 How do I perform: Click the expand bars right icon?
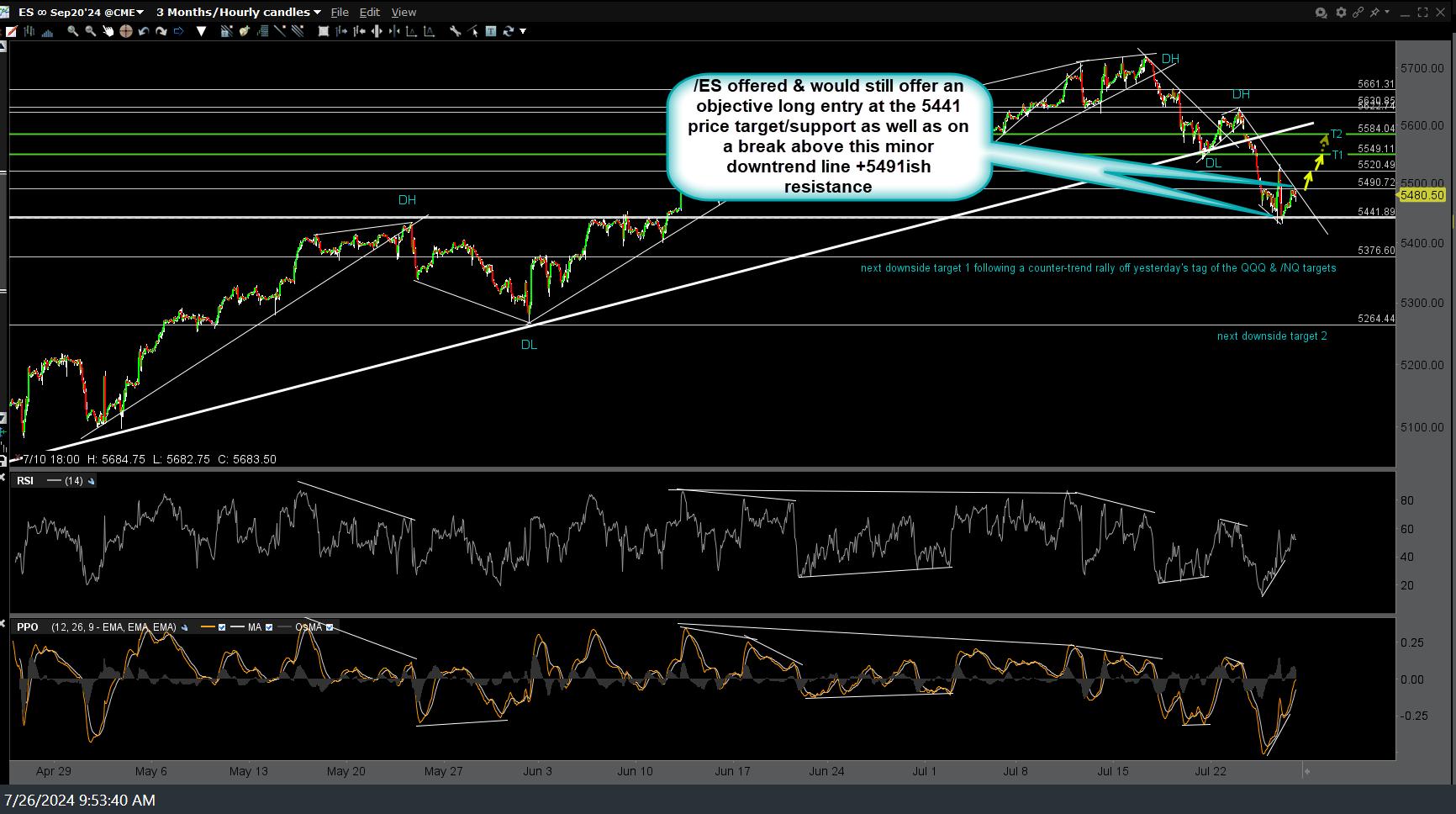click(341, 31)
